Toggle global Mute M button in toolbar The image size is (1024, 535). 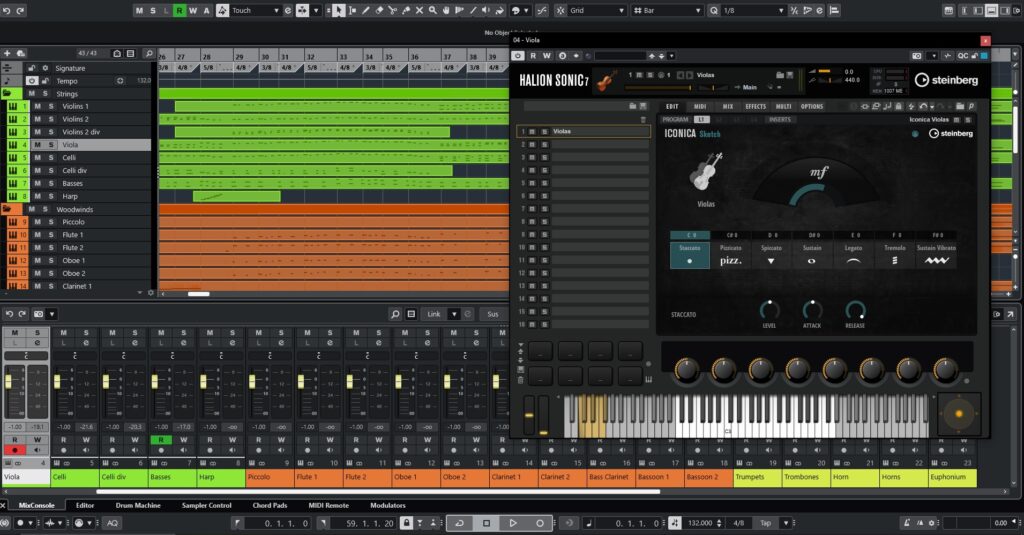click(x=139, y=10)
